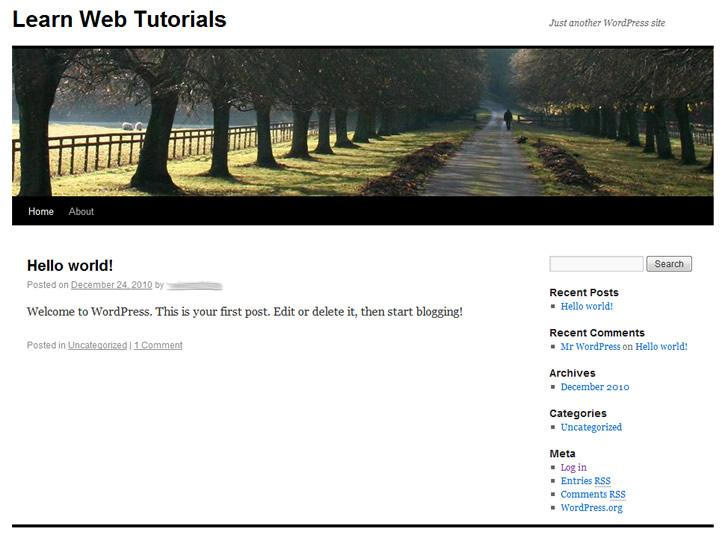Click the tree-lined path header image

pyautogui.click(x=362, y=121)
